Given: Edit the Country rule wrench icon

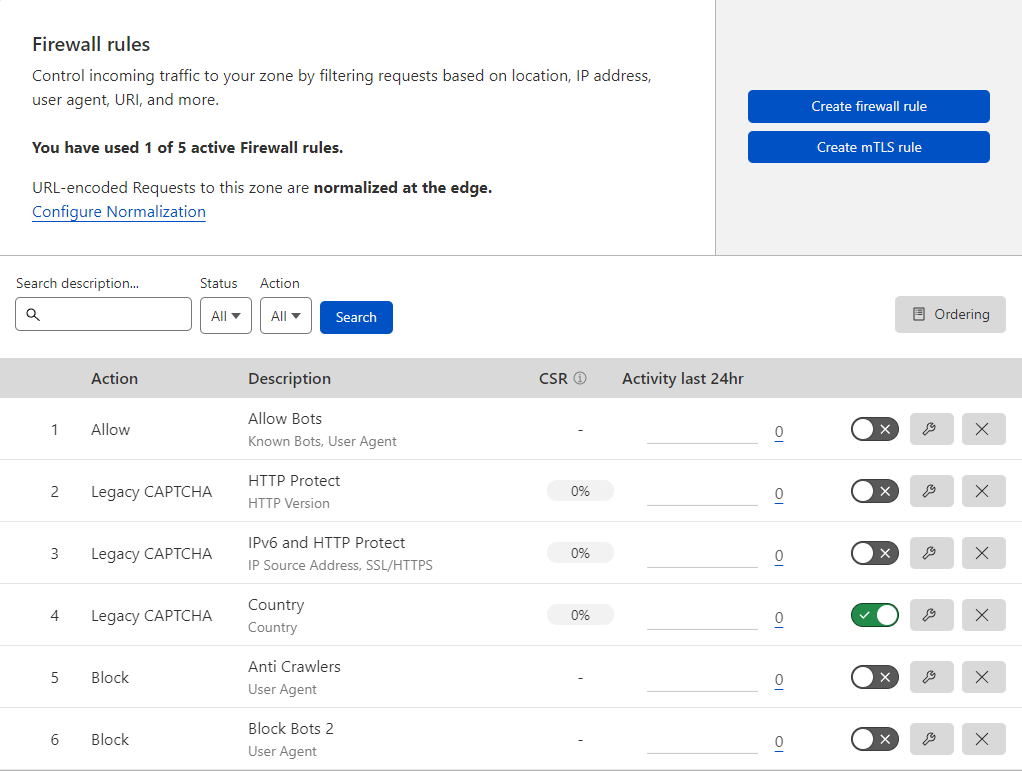Looking at the screenshot, I should pyautogui.click(x=931, y=615).
